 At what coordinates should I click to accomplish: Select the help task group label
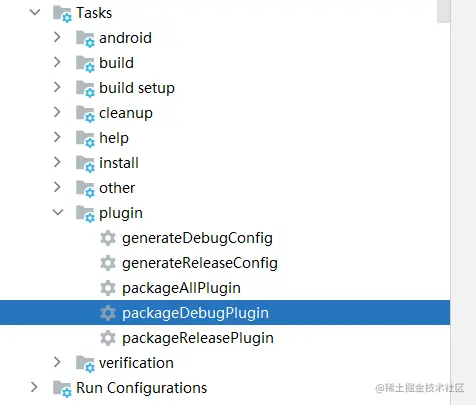(114, 138)
